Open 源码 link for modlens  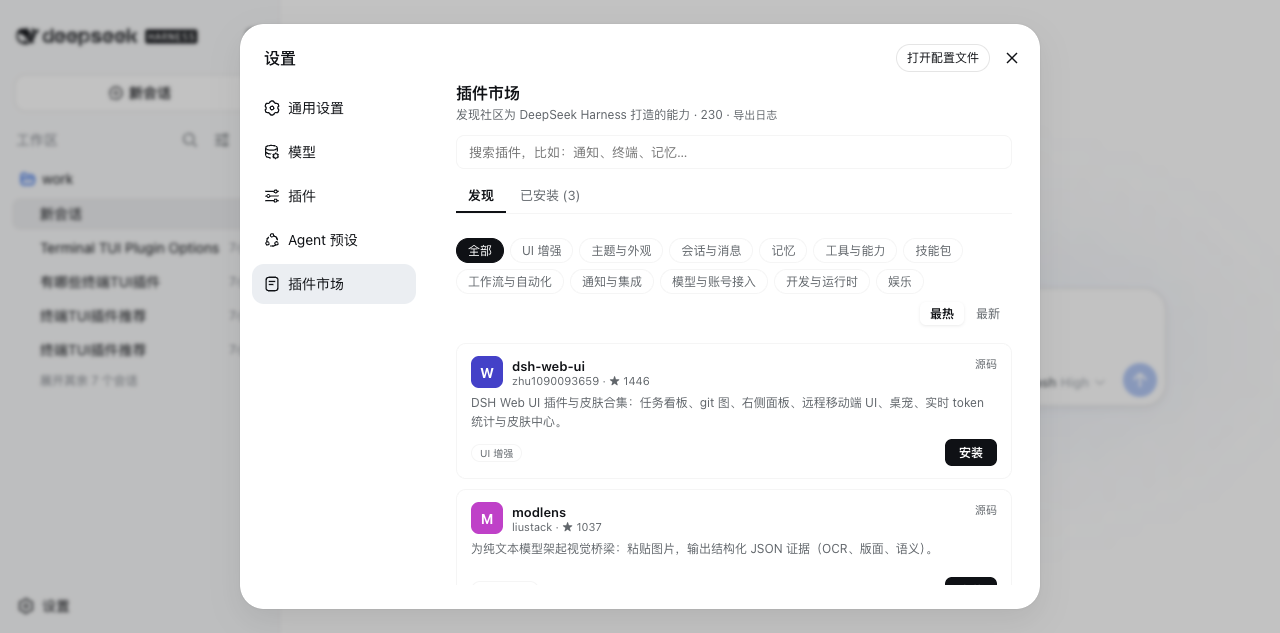(x=986, y=510)
